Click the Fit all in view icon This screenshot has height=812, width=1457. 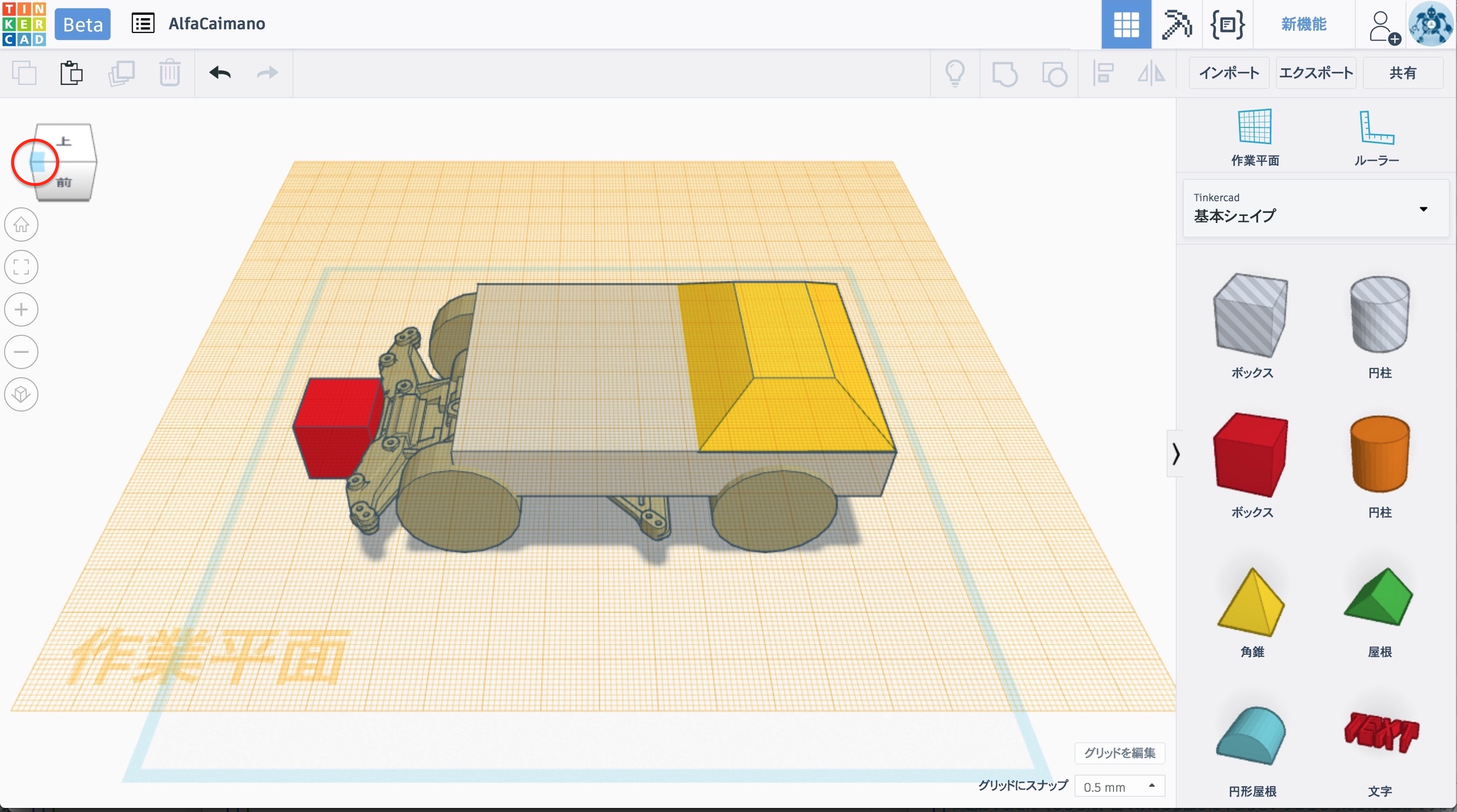click(21, 267)
